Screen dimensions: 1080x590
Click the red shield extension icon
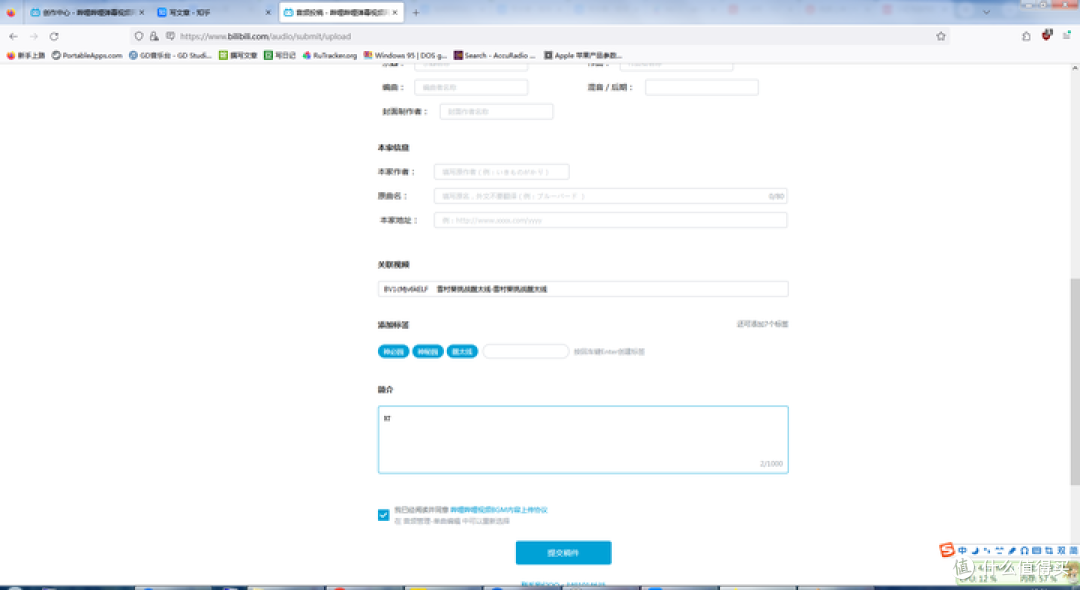coord(1047,35)
